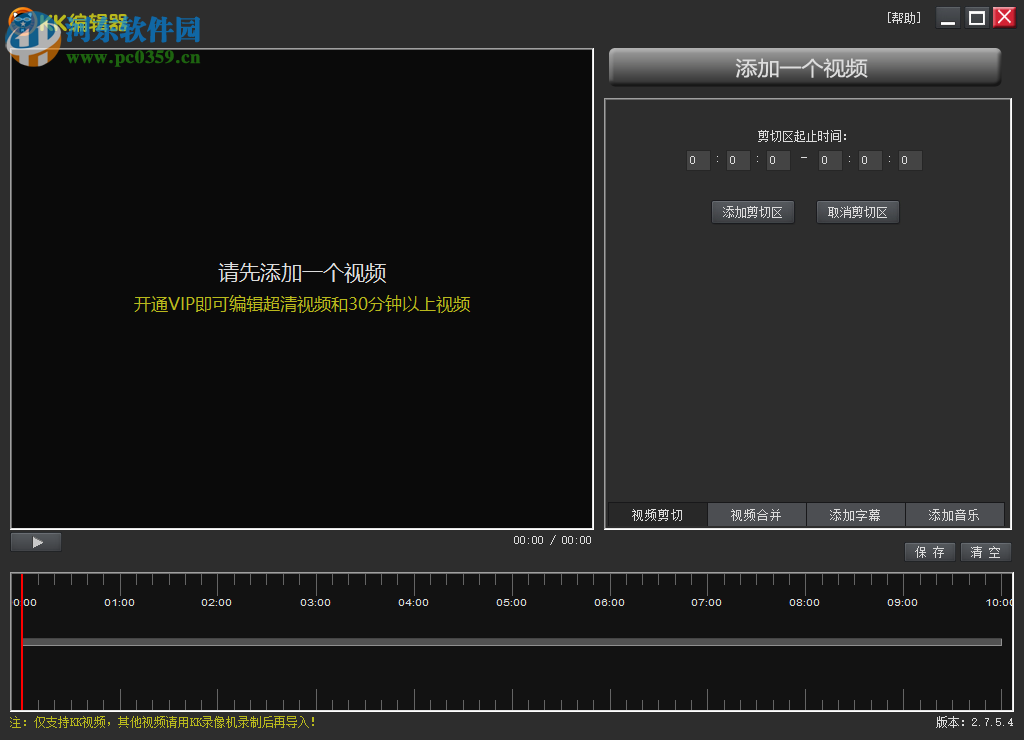Click the yellow VIP upgrade text

point(302,304)
